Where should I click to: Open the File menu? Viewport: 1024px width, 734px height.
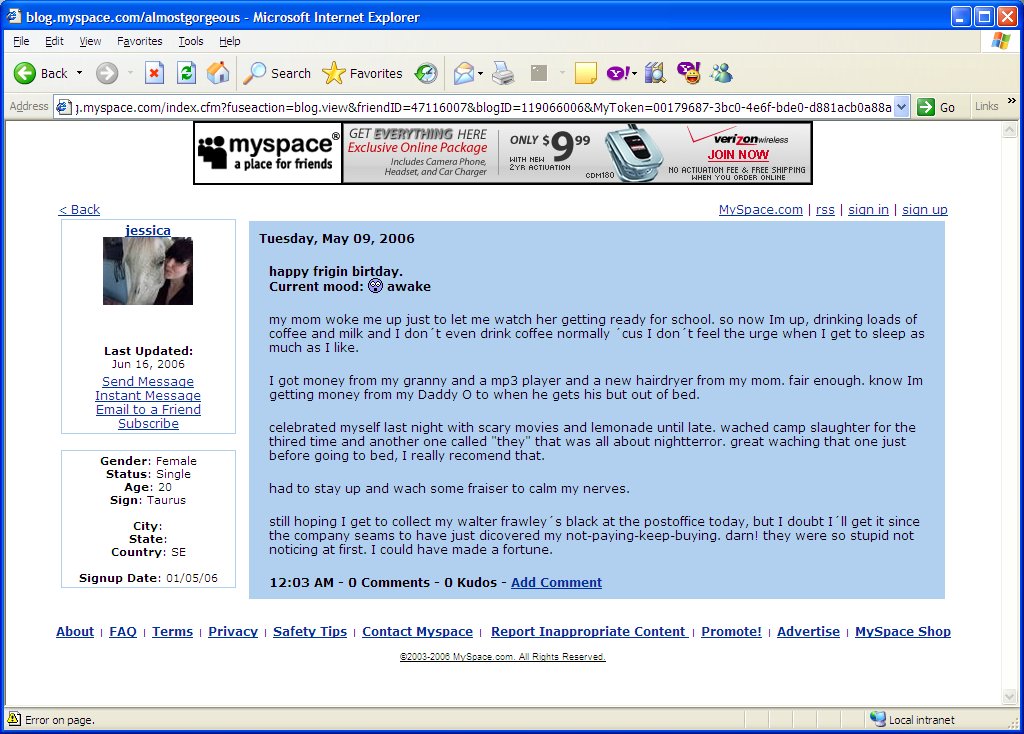(22, 41)
